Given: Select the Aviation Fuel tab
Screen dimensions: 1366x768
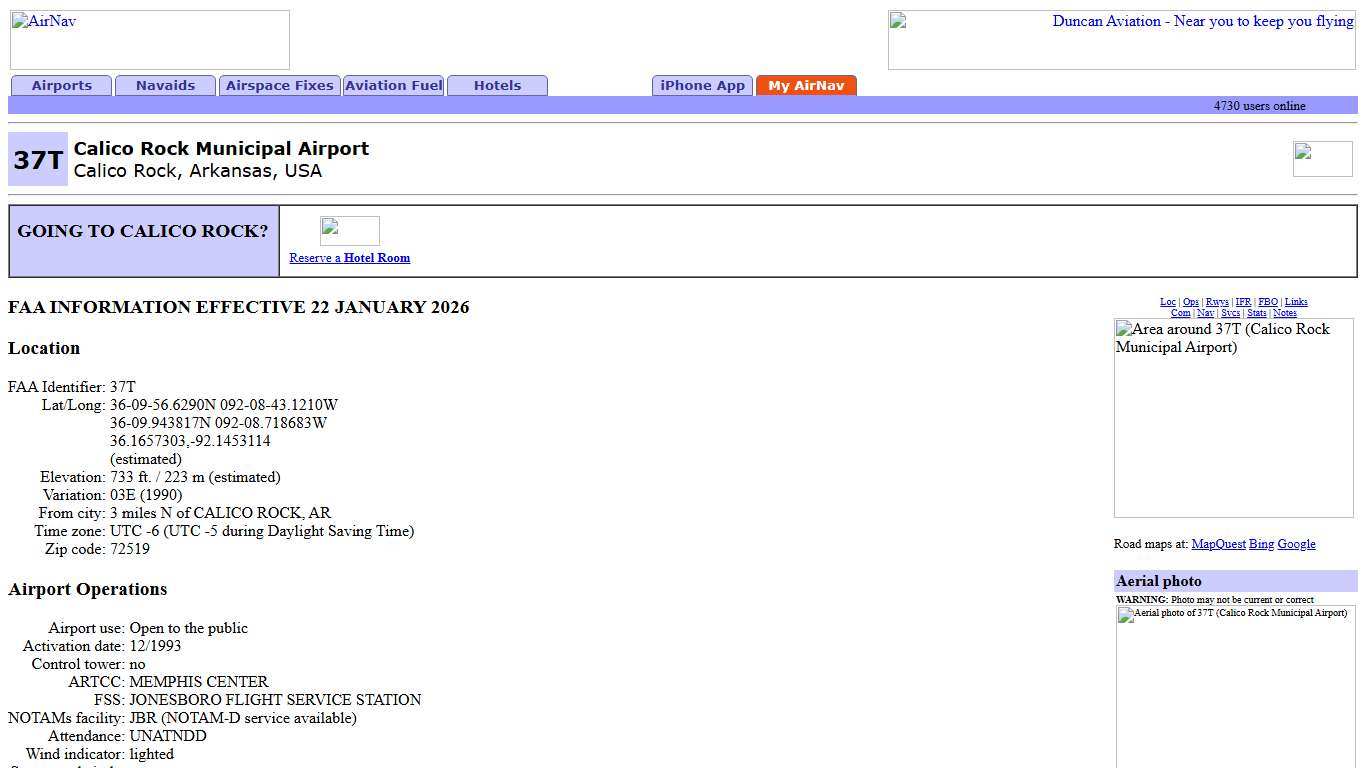Looking at the screenshot, I should [393, 86].
